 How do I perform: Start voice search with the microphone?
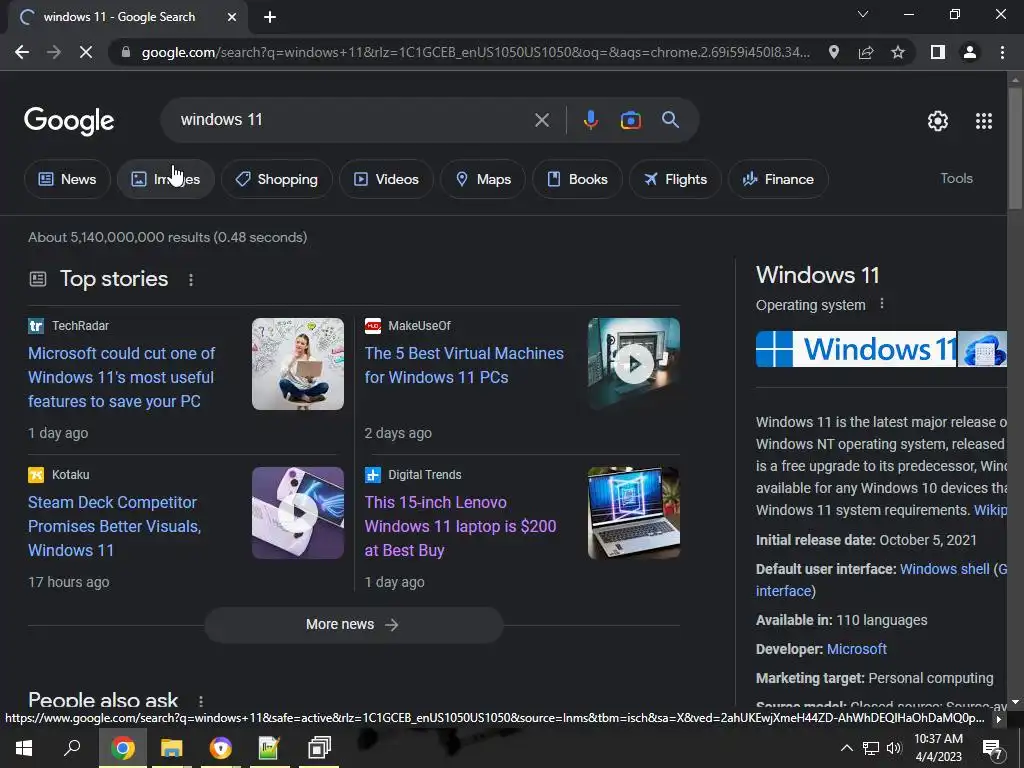click(590, 120)
